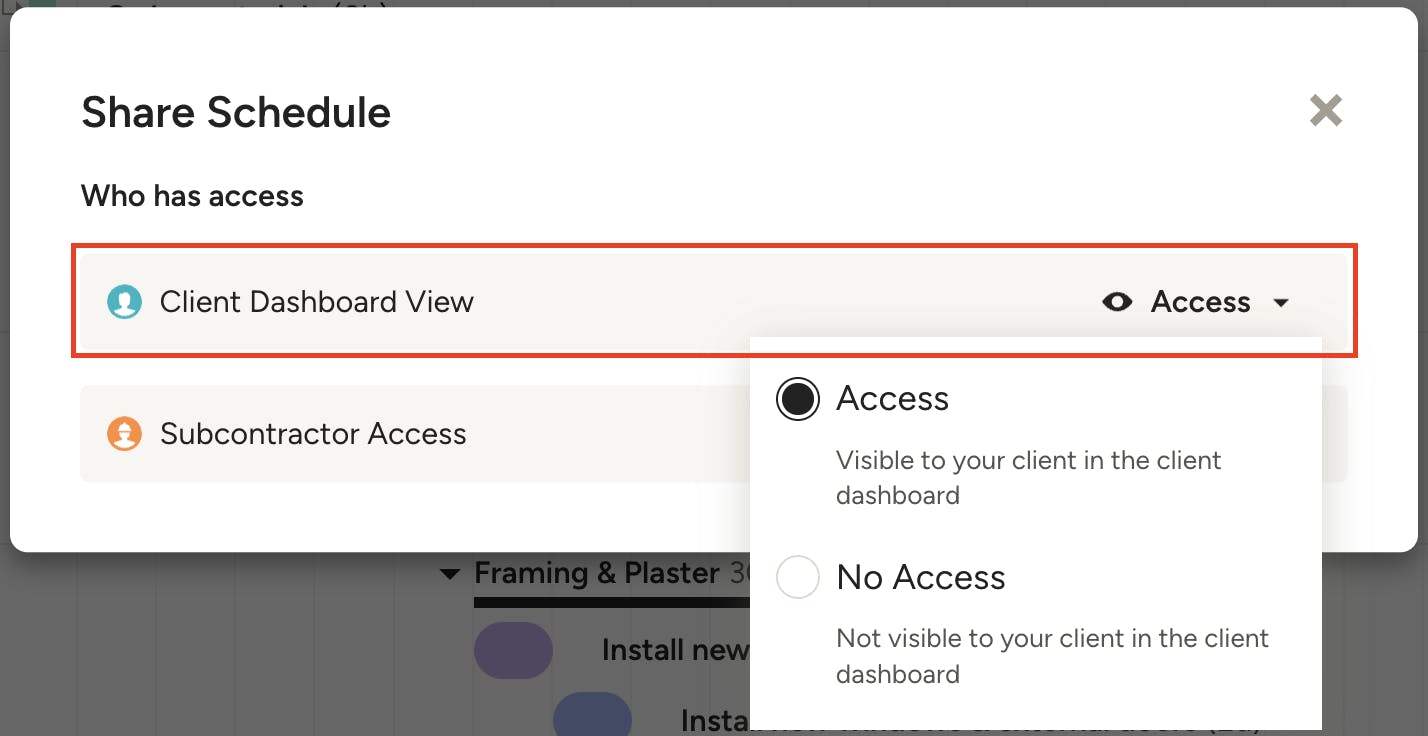Select the No Access radio button
This screenshot has height=736, width=1428.
tap(798, 577)
